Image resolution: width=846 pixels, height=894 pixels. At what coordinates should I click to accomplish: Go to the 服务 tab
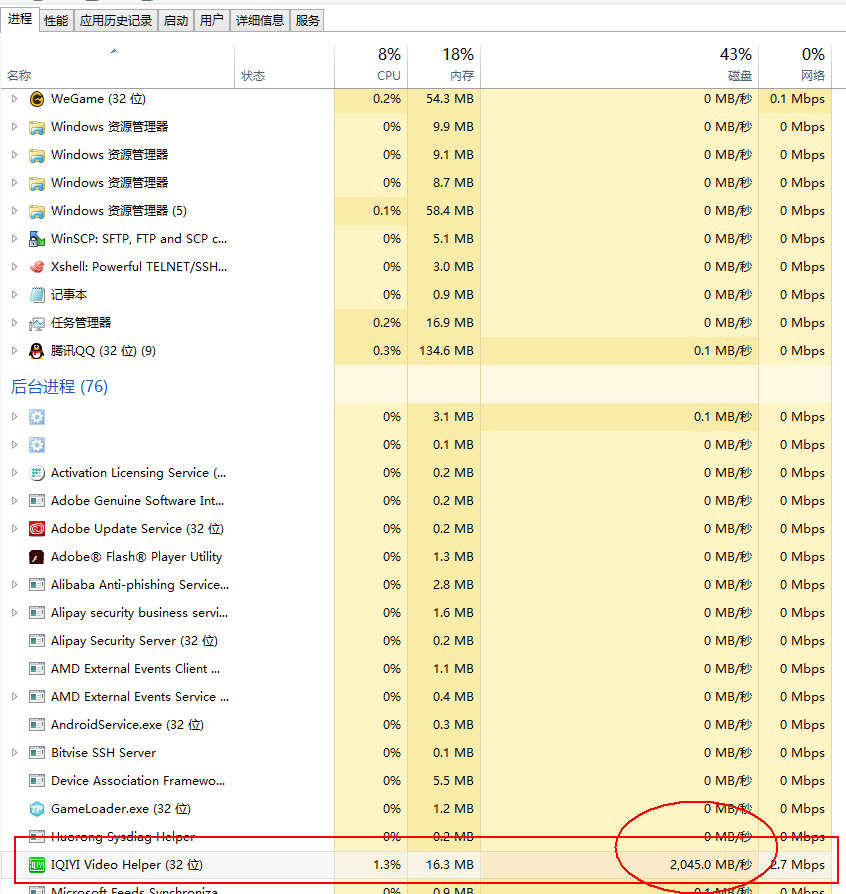click(307, 21)
